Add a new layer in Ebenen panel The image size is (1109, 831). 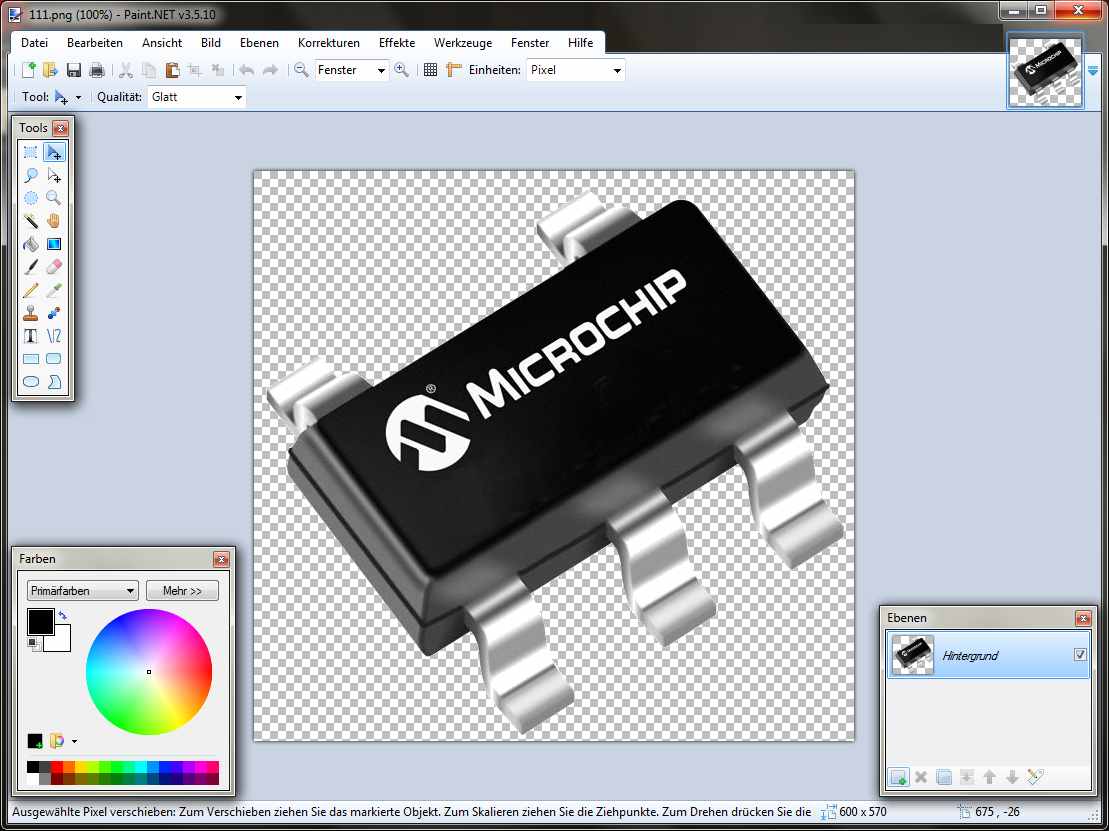click(898, 777)
